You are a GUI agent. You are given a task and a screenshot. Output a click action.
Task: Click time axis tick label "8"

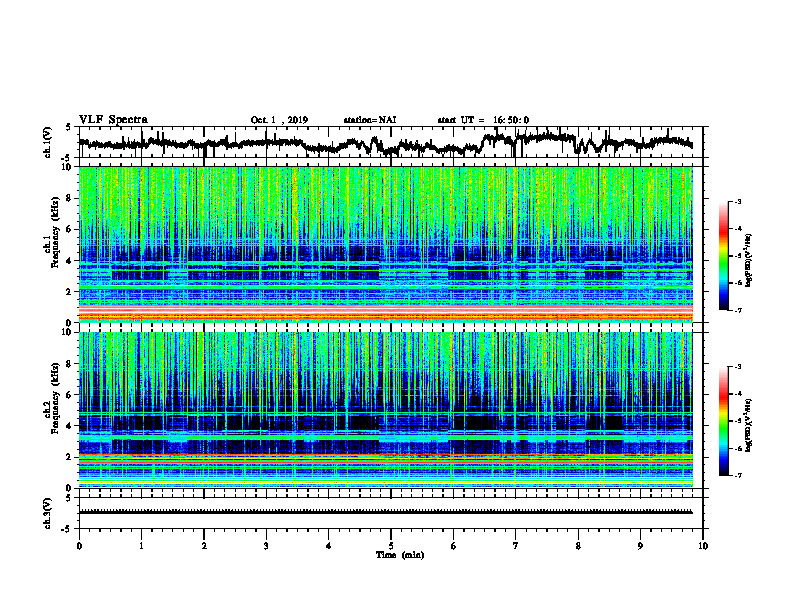pyautogui.click(x=578, y=546)
